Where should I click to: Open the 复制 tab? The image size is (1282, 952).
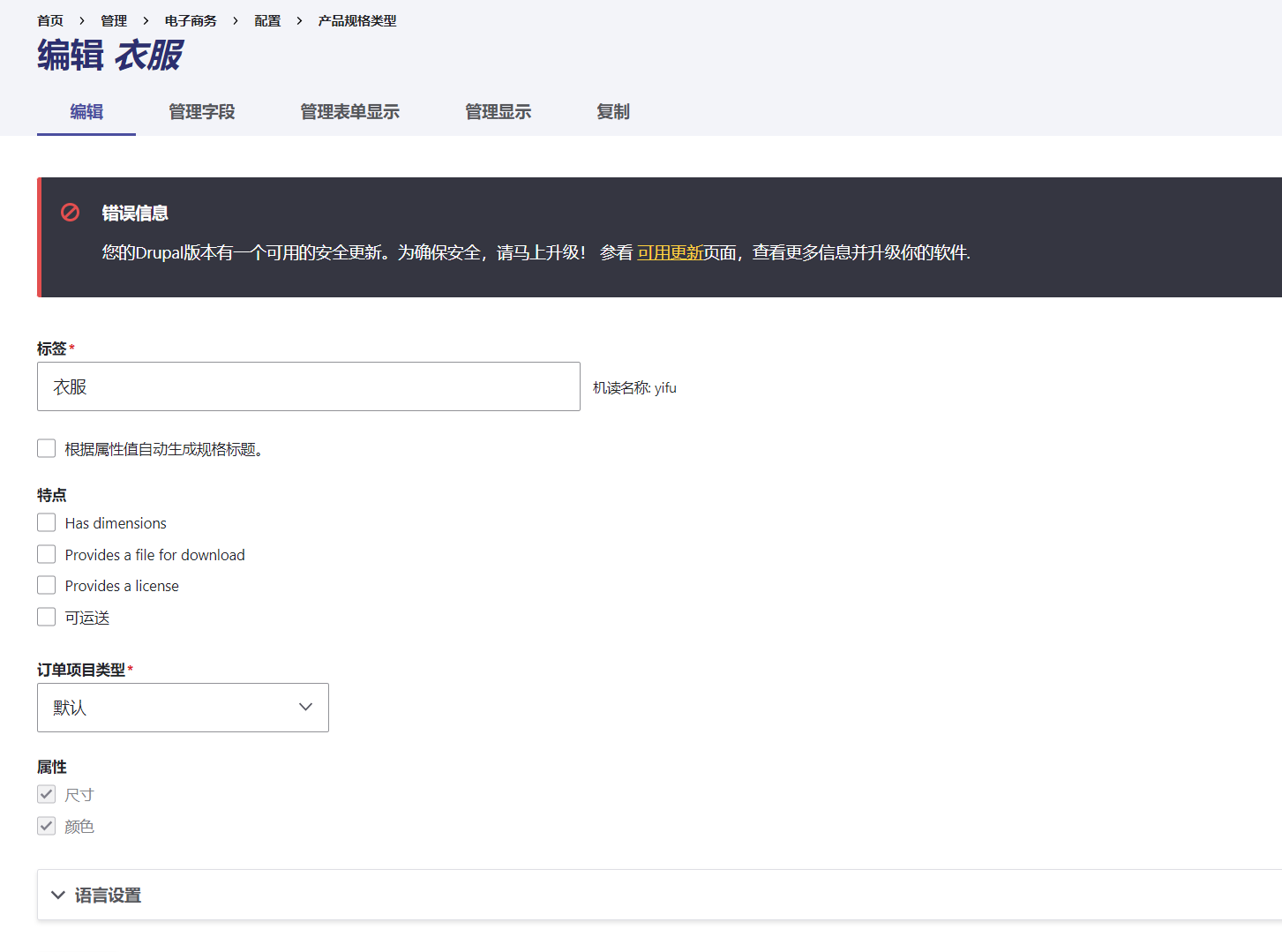tap(613, 112)
